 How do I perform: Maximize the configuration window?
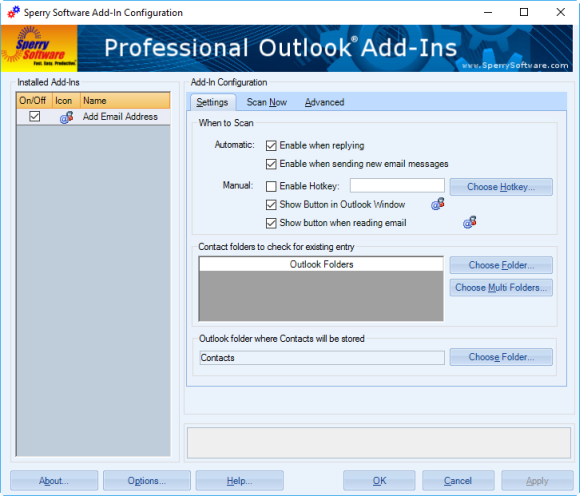(x=524, y=12)
